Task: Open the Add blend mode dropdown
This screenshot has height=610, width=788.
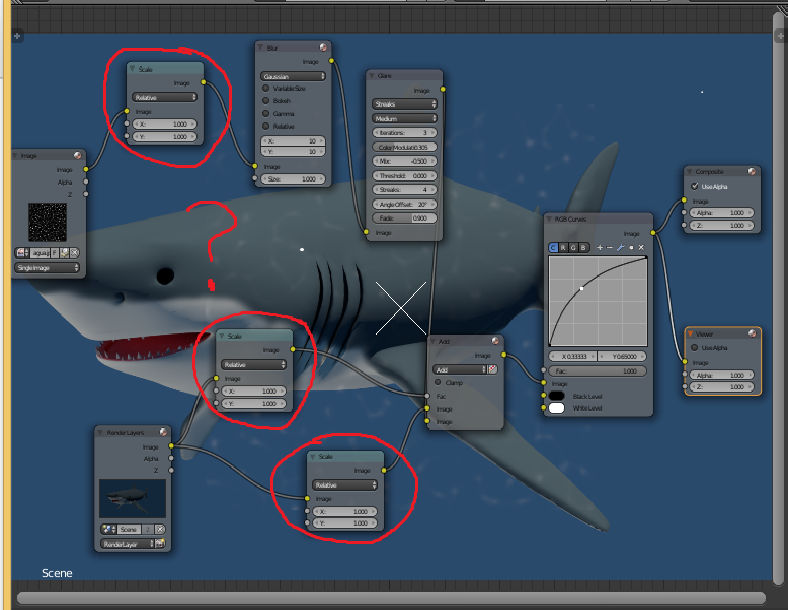Action: [459, 370]
